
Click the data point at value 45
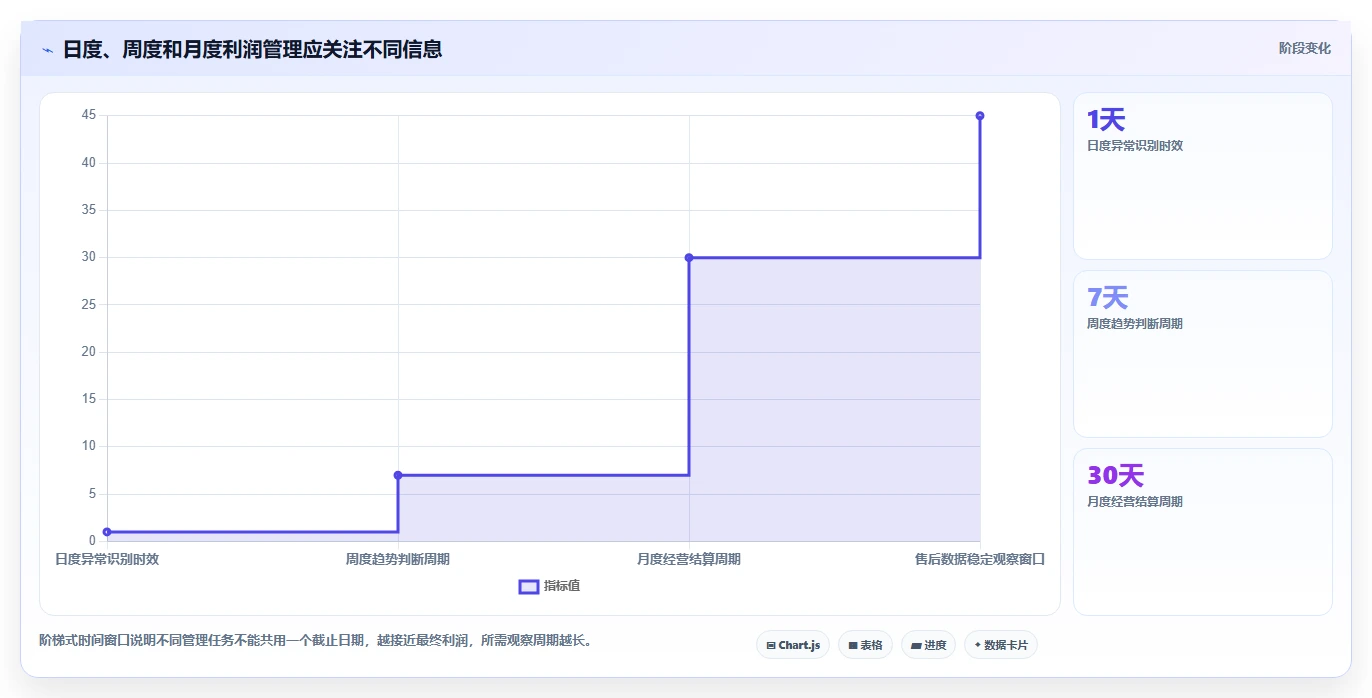tap(980, 116)
